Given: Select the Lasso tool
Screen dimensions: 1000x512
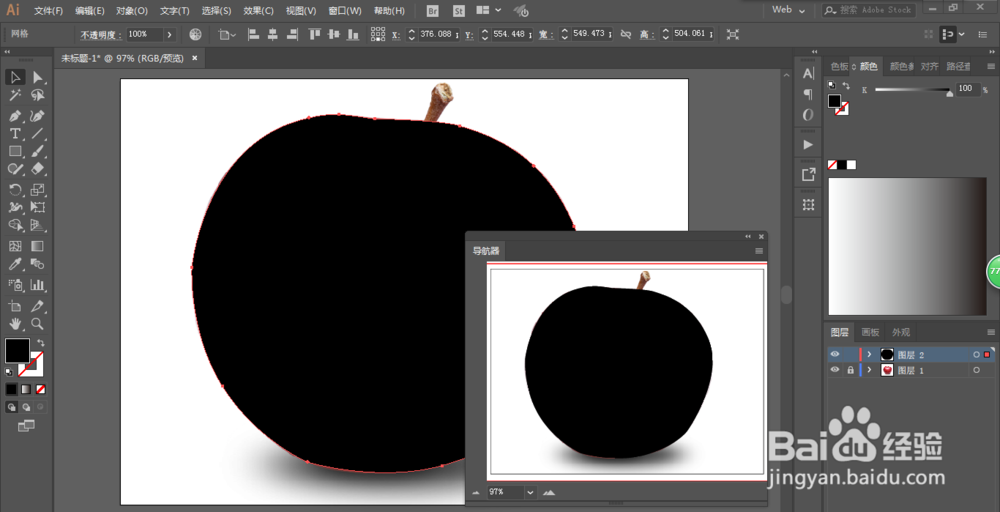Looking at the screenshot, I should [38, 95].
